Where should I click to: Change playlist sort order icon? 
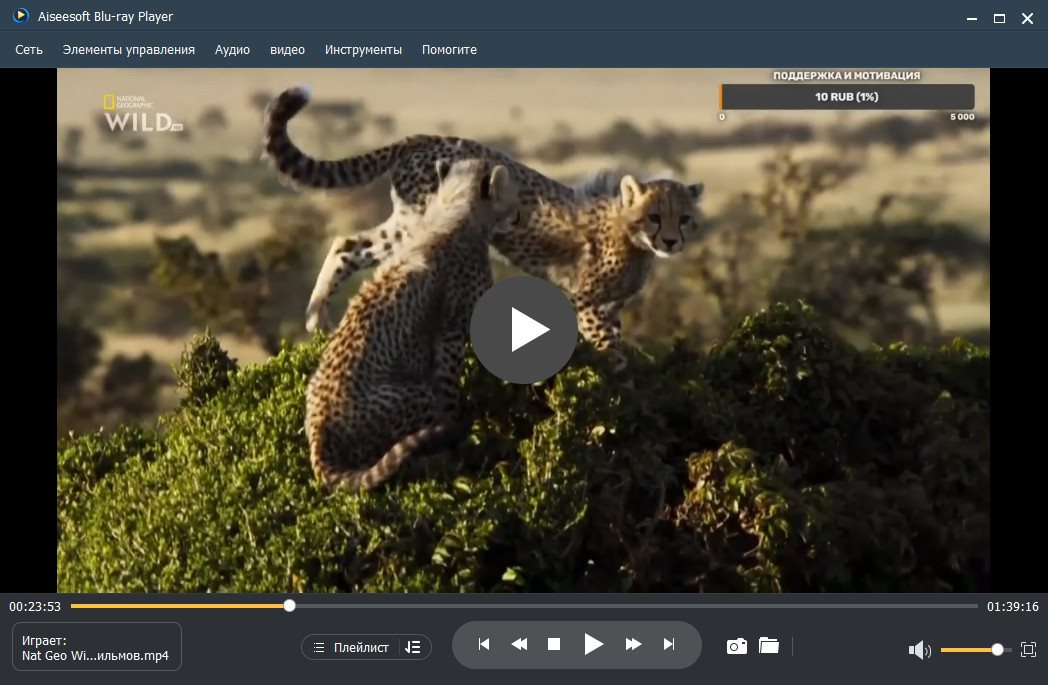413,648
